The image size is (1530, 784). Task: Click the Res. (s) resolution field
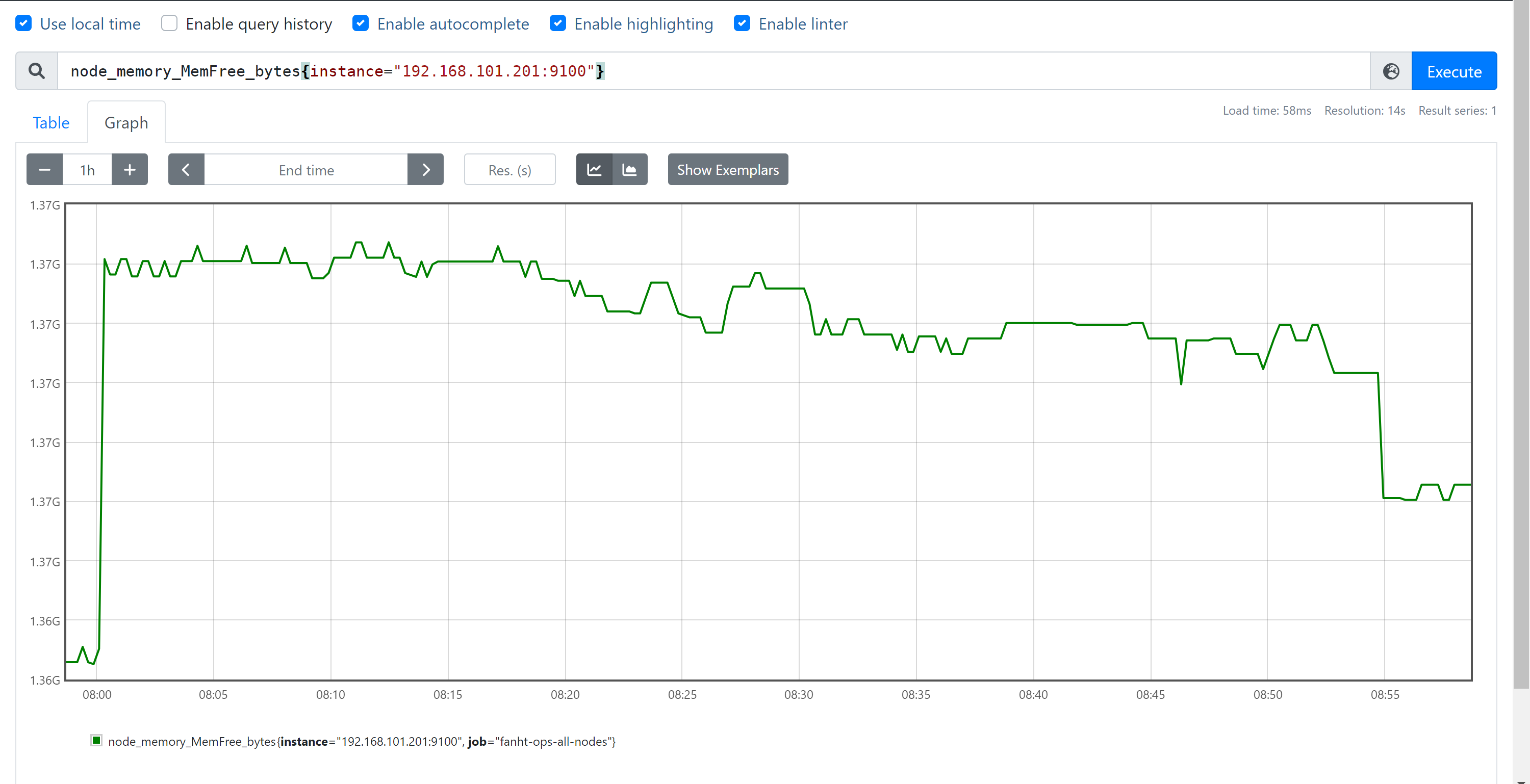[509, 170]
